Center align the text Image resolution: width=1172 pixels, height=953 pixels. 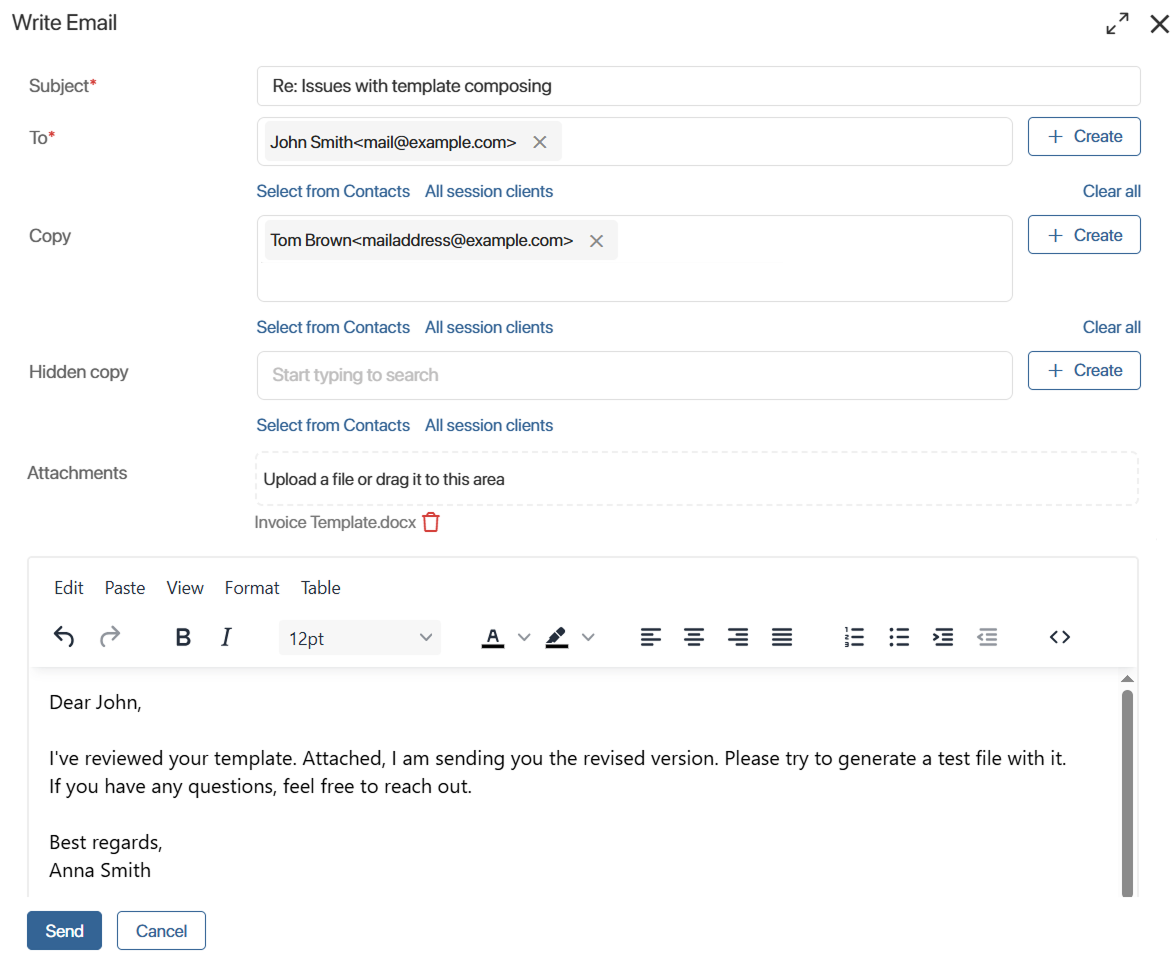[694, 637]
